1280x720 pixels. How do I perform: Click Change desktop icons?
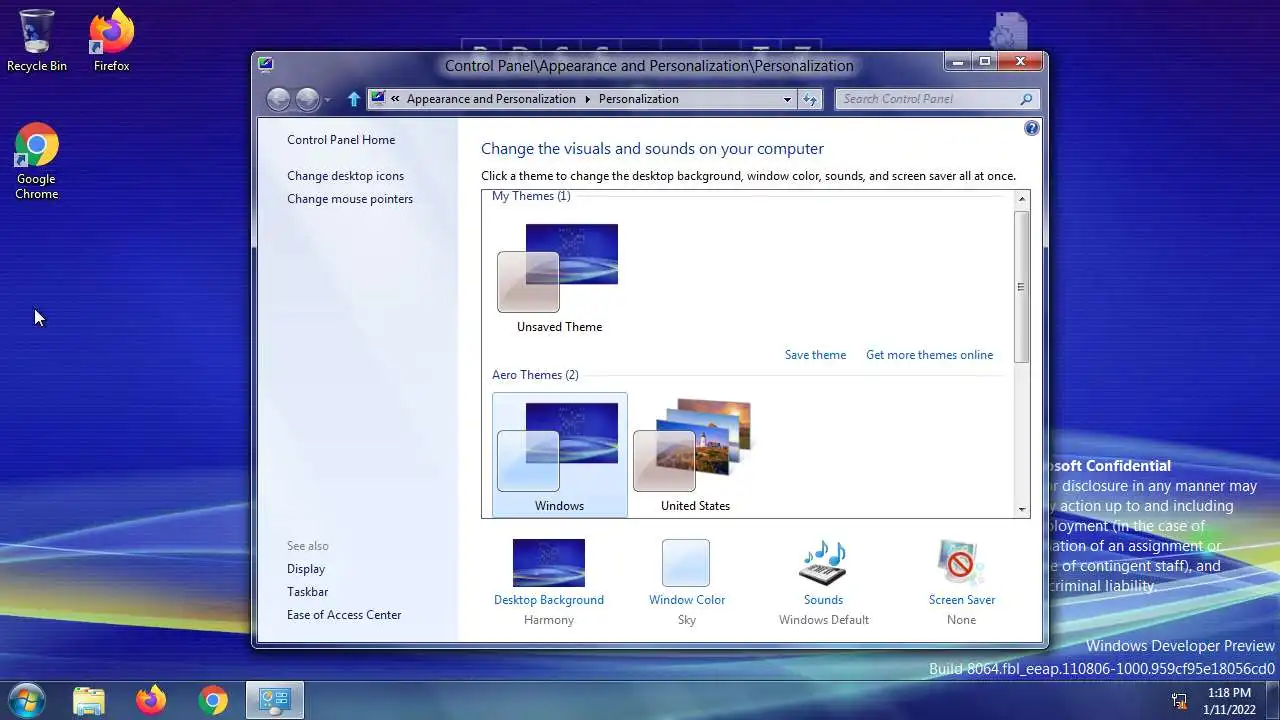pyautogui.click(x=346, y=176)
